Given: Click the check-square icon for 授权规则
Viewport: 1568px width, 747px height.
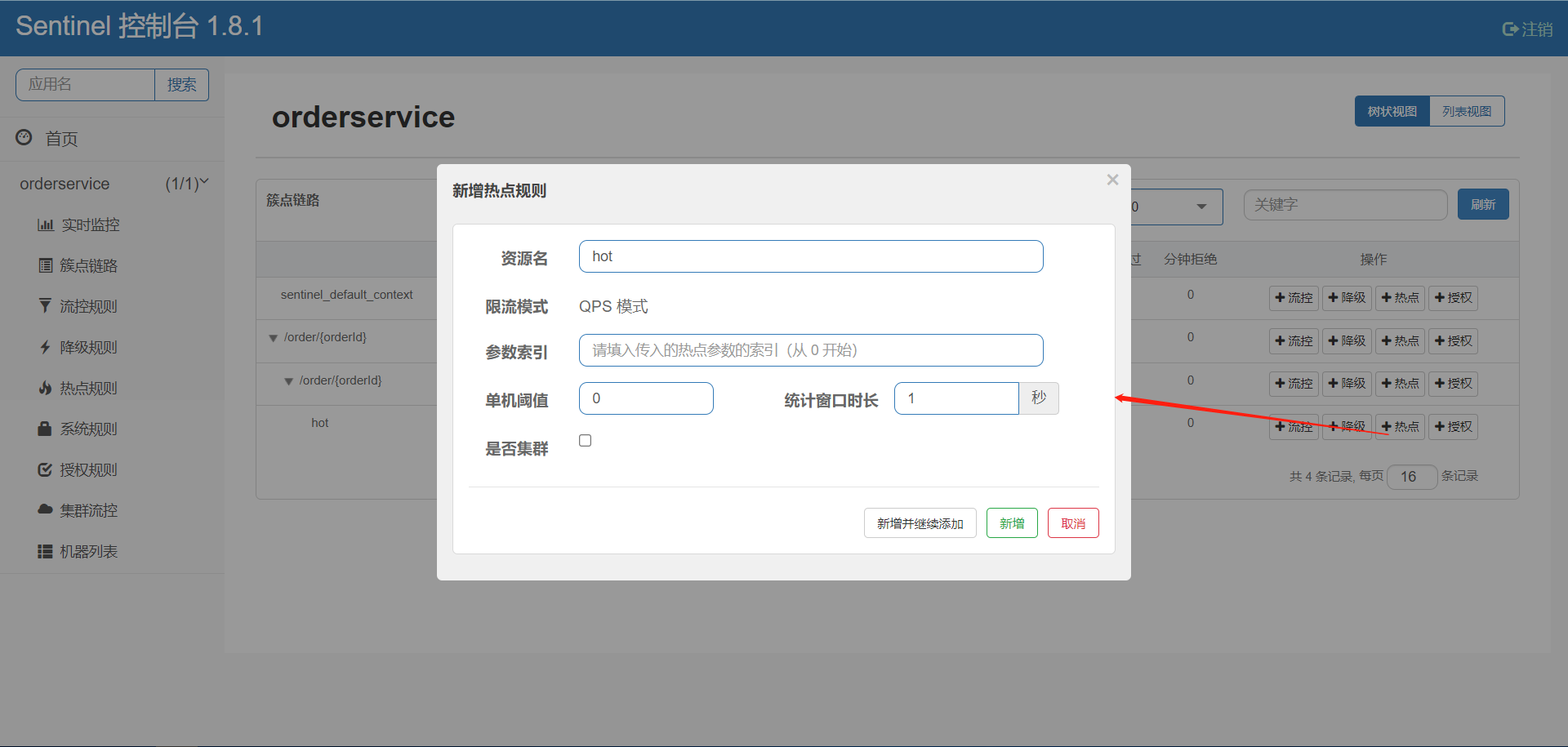Looking at the screenshot, I should pyautogui.click(x=45, y=469).
